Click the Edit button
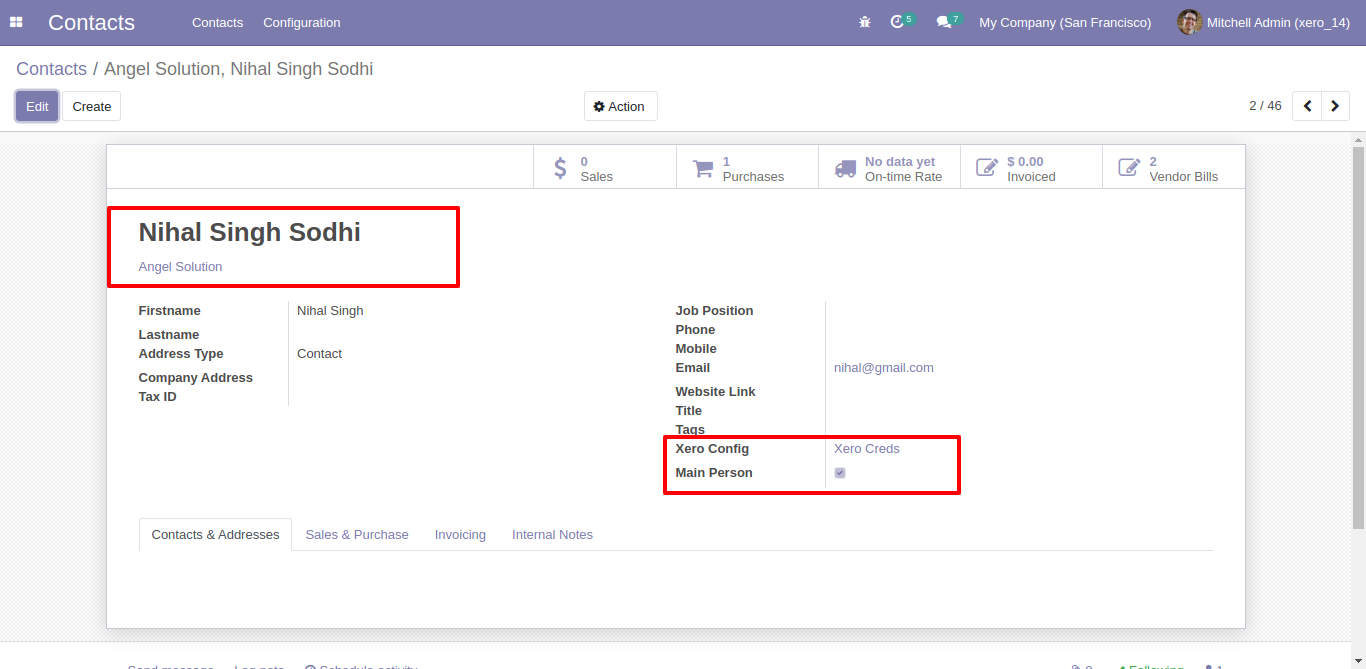The width and height of the screenshot is (1366, 669). click(37, 106)
